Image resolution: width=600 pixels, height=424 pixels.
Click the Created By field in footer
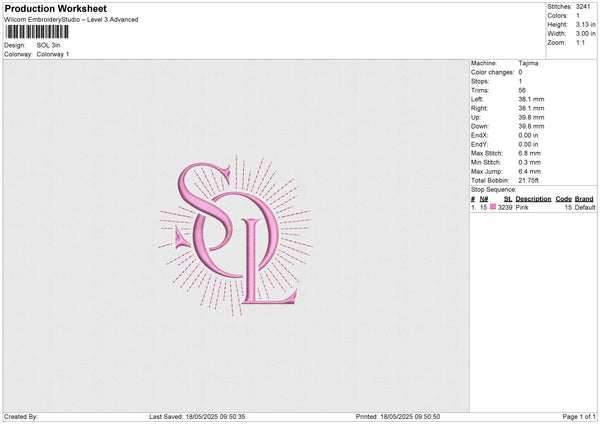pos(21,416)
